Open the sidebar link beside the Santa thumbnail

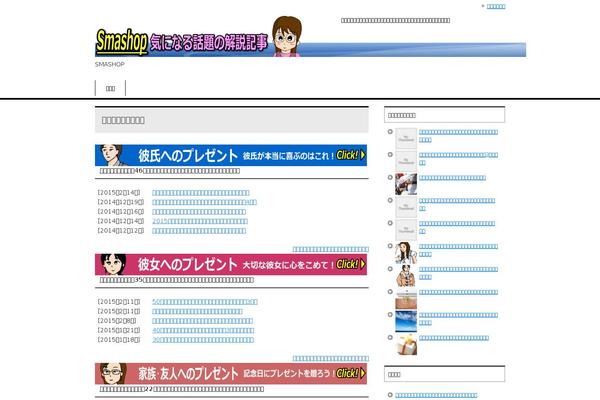tap(452, 178)
